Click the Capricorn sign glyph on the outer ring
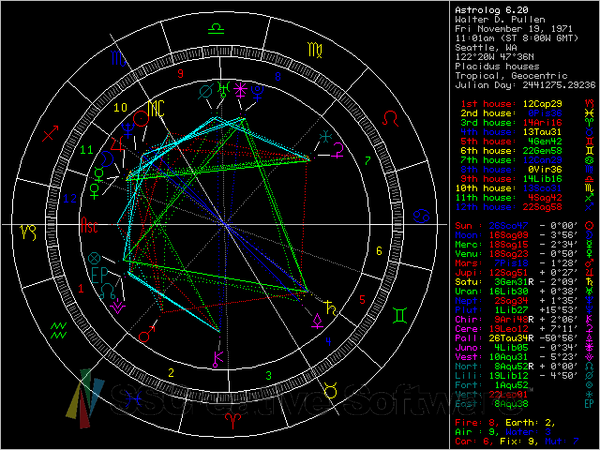Viewport: 600px width, 450px height. point(28,233)
